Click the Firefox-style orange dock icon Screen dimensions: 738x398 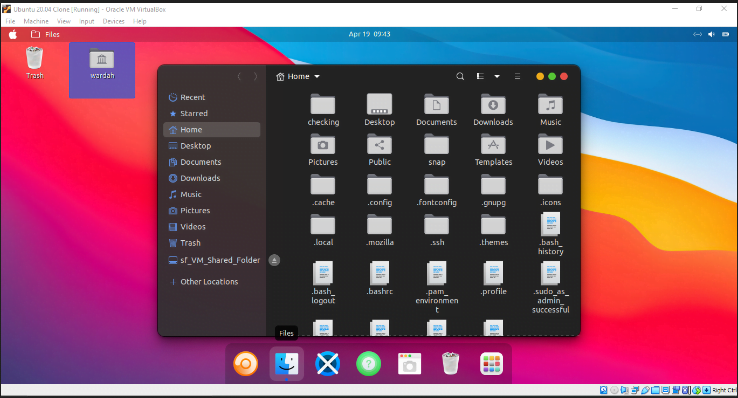click(246, 364)
